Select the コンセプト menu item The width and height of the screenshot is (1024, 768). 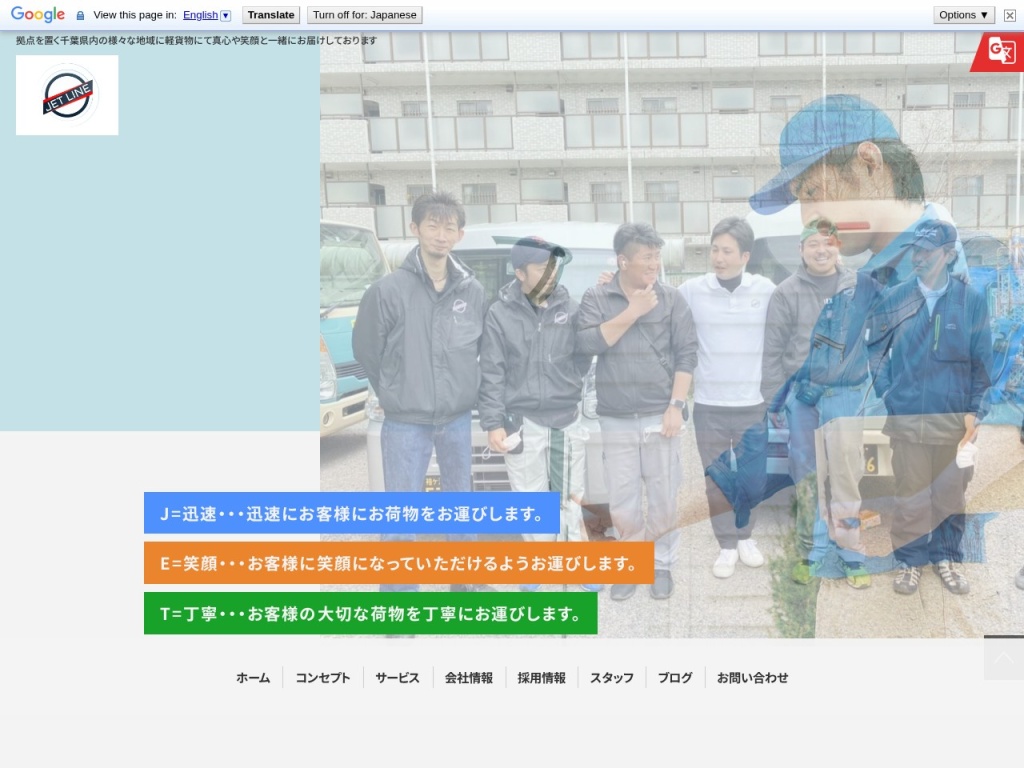tap(321, 677)
